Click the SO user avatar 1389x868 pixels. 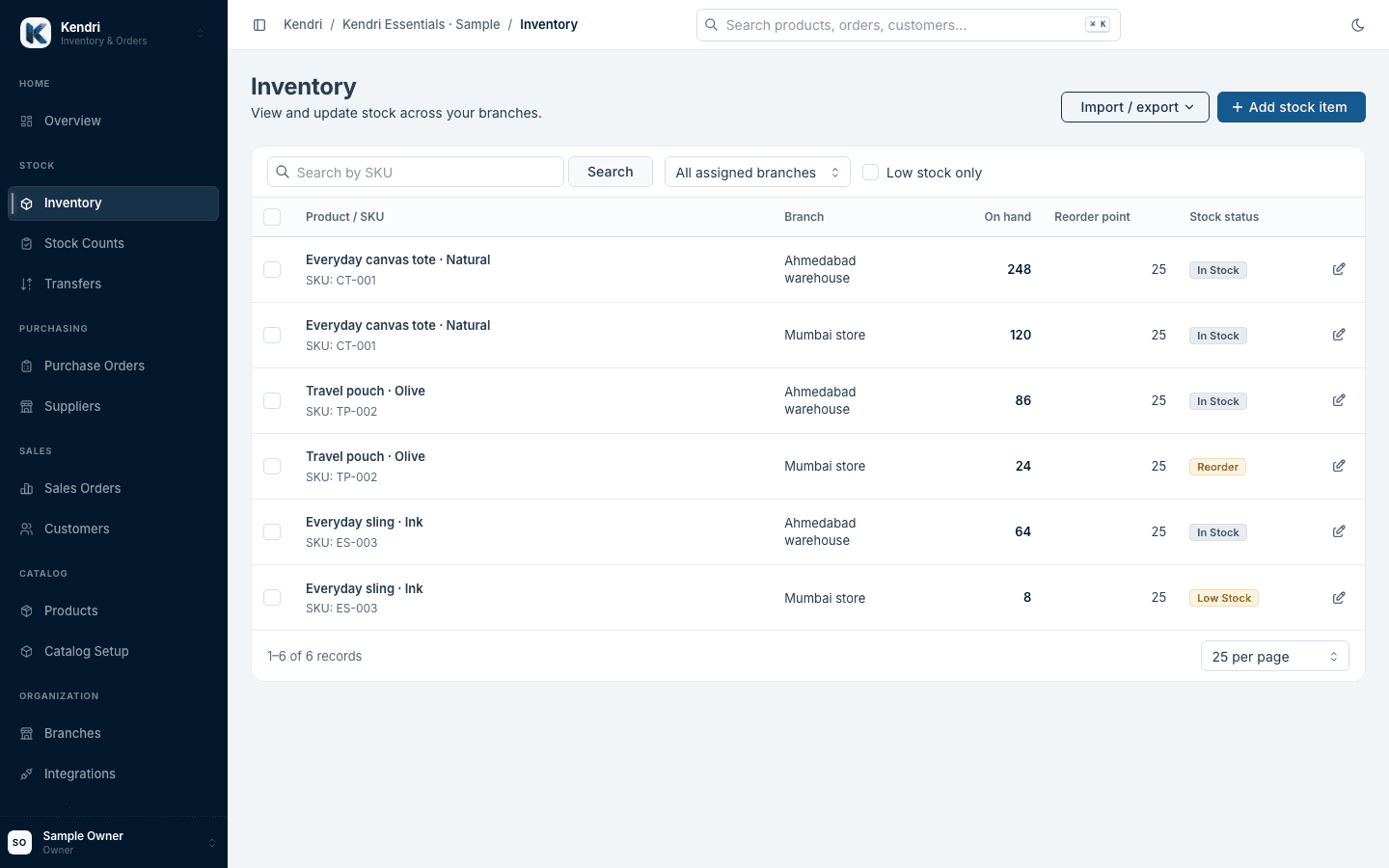tap(19, 842)
